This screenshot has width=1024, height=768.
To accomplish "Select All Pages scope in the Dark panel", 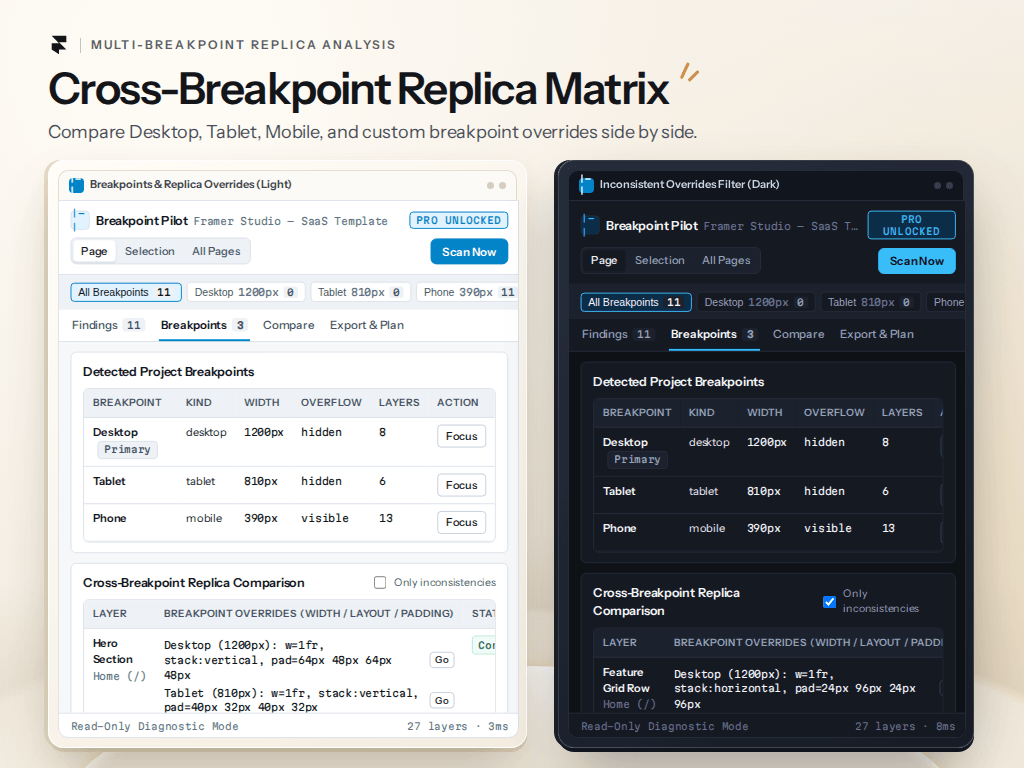I will click(x=726, y=261).
